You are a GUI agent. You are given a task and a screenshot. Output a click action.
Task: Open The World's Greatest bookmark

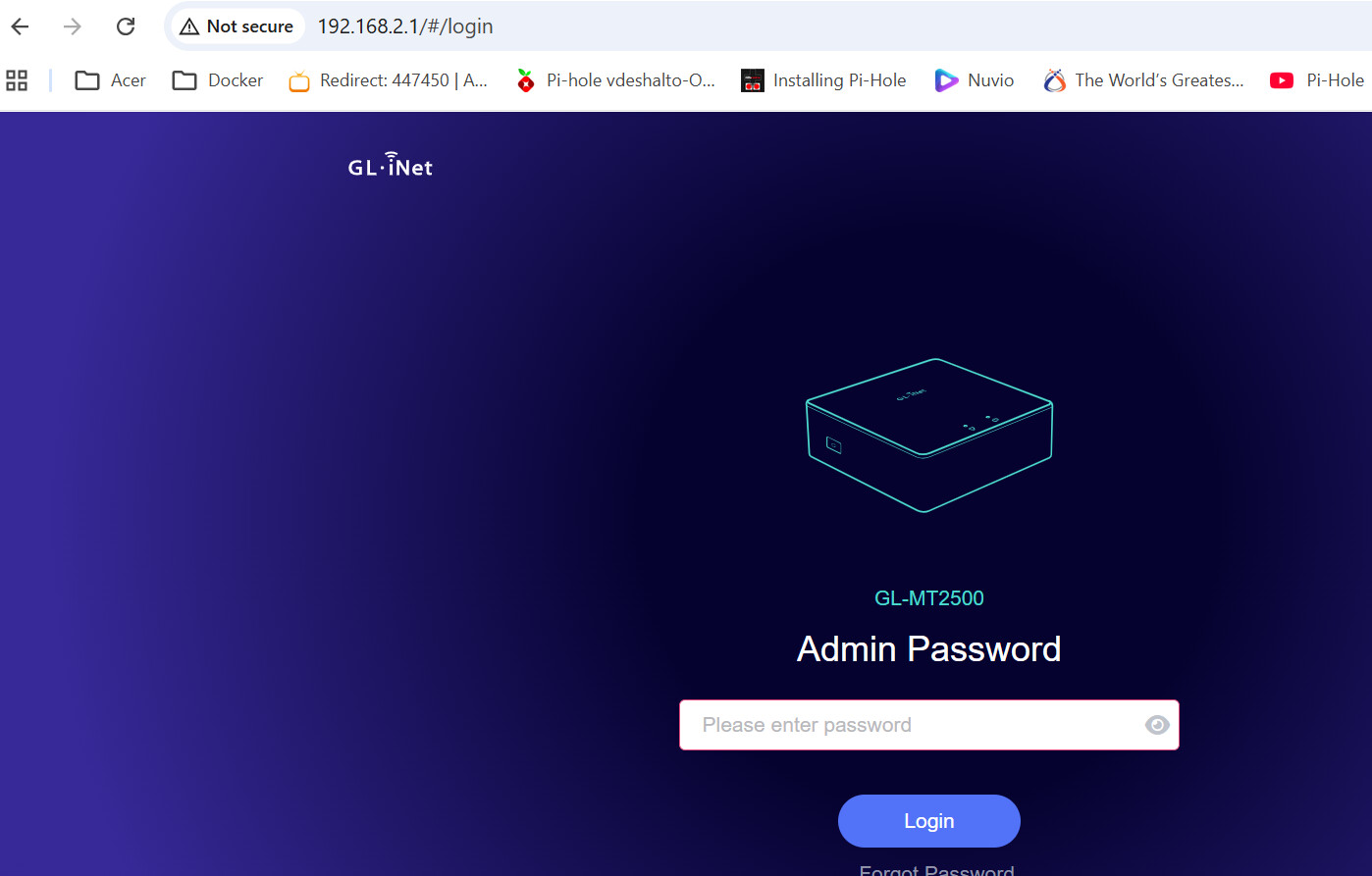[x=1144, y=80]
